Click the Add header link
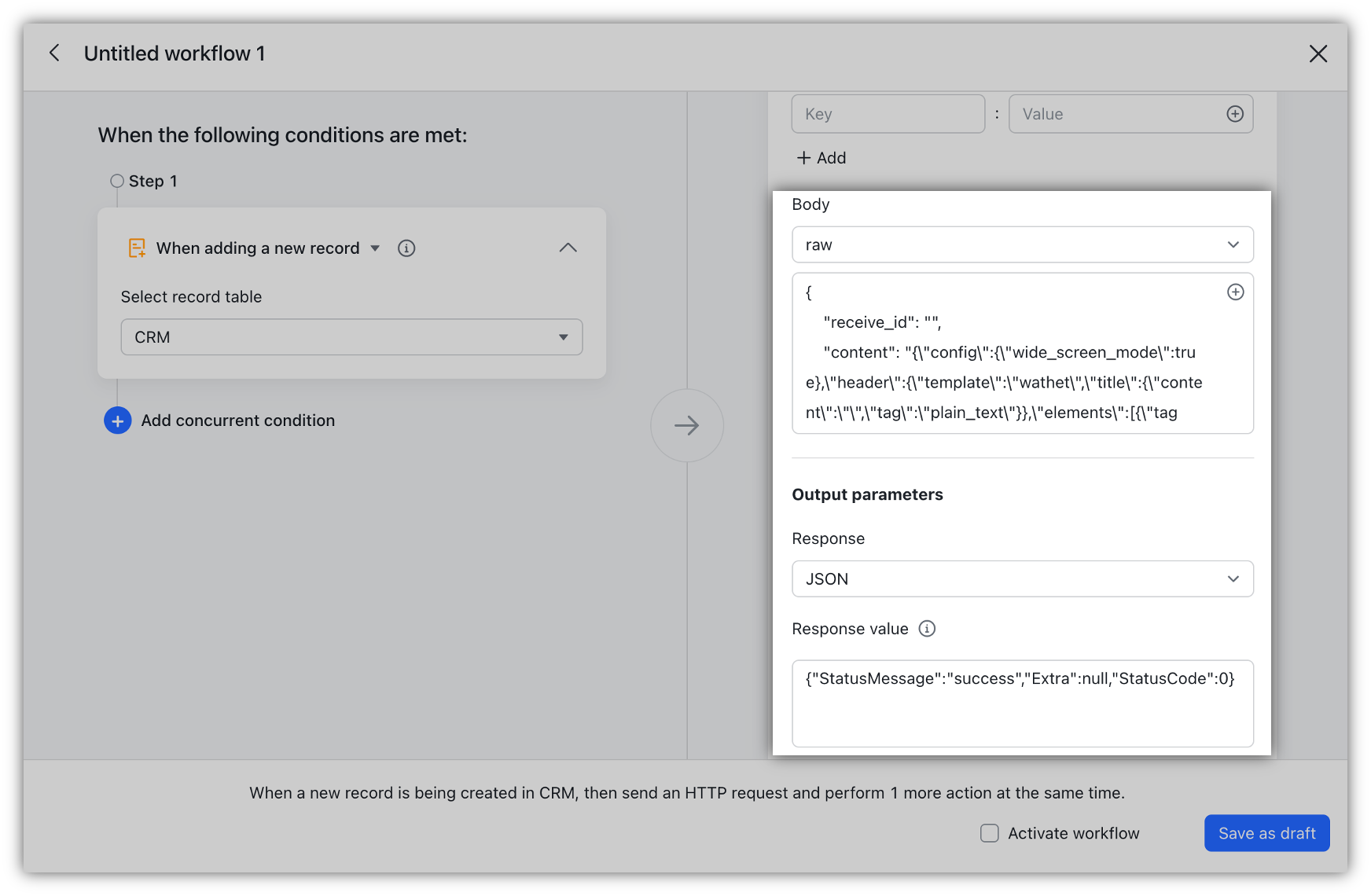 point(821,158)
